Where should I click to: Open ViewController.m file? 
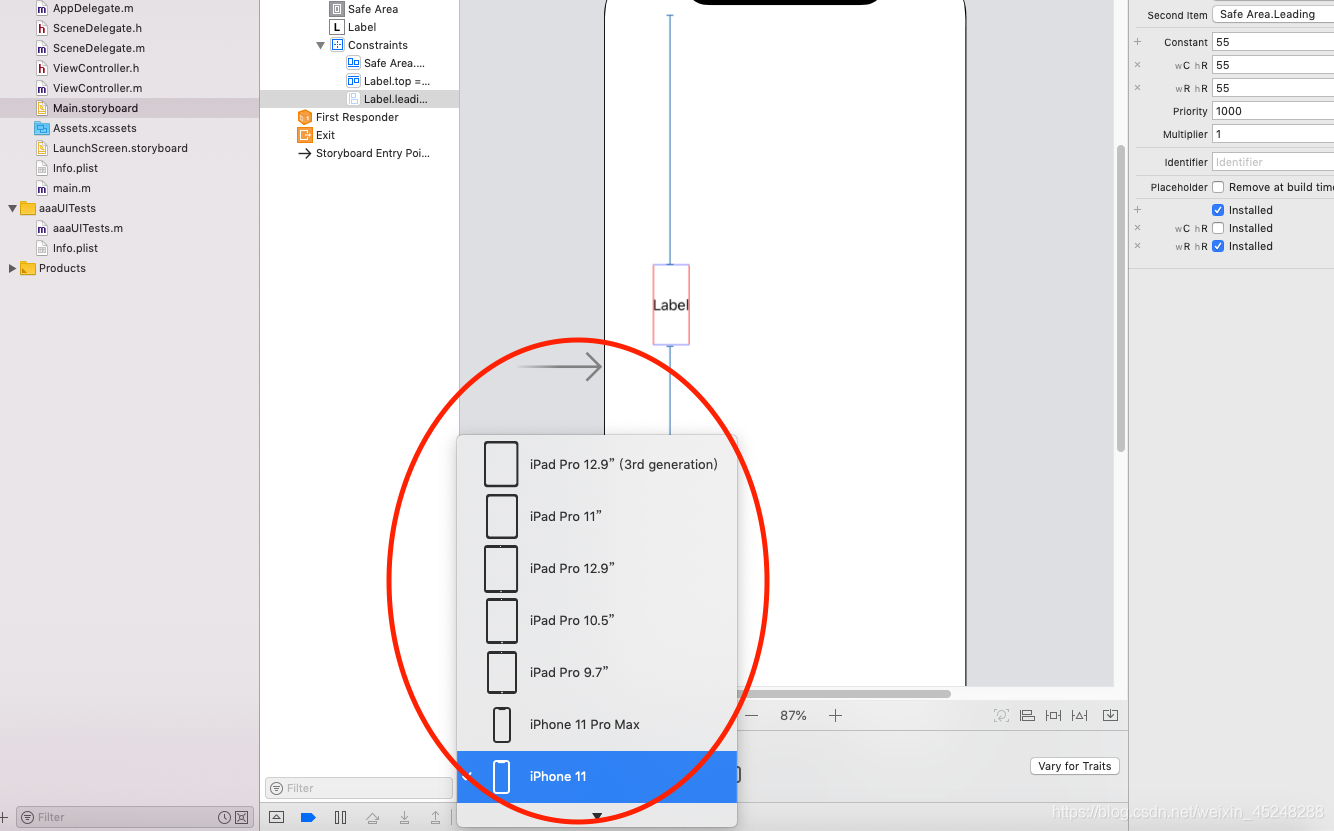click(x=97, y=88)
